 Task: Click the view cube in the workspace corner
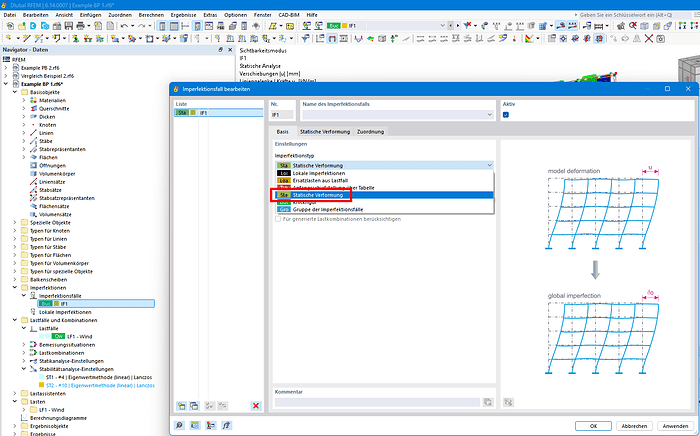[x=689, y=69]
